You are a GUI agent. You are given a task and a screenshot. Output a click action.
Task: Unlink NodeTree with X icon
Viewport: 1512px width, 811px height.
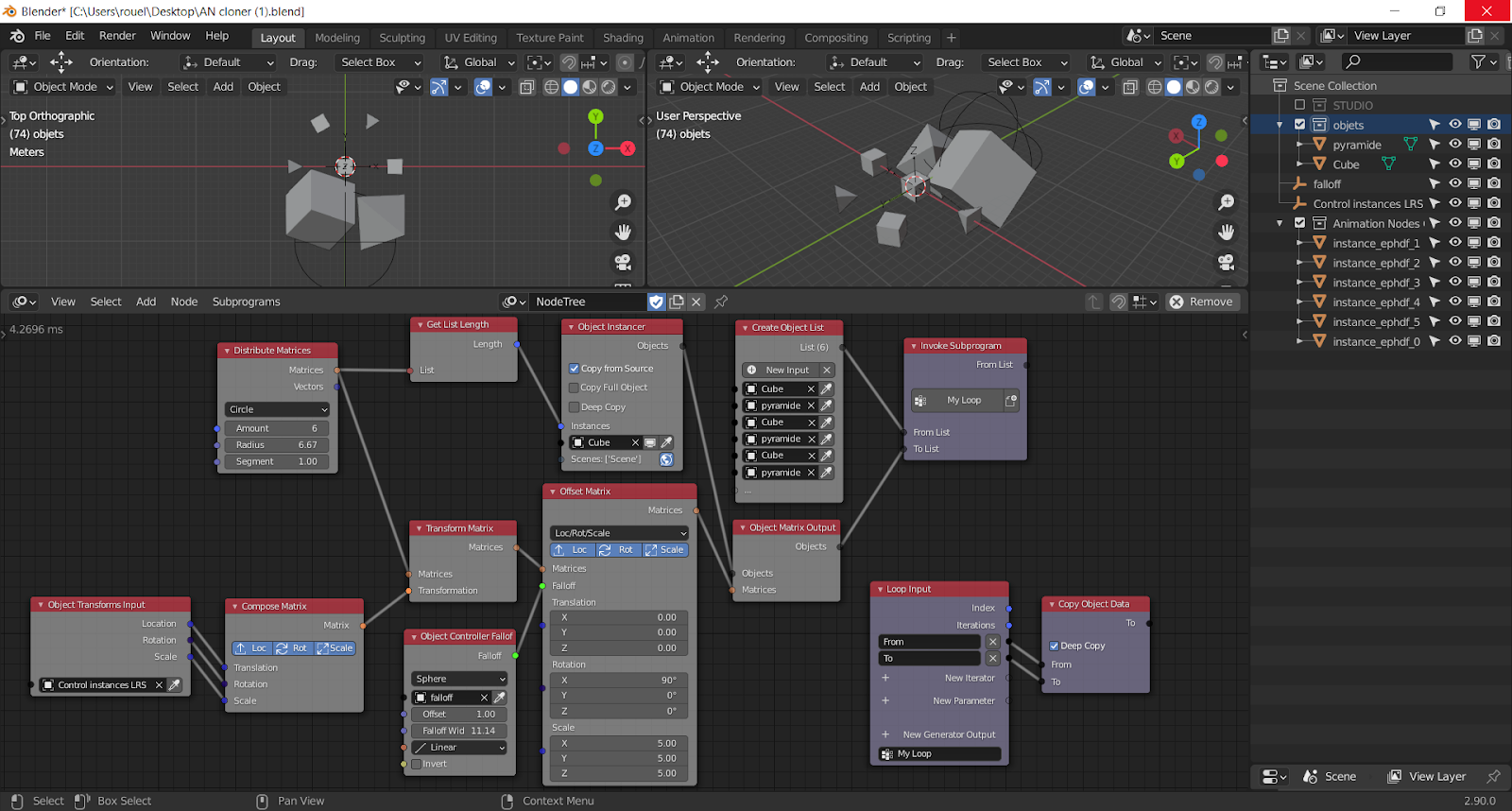tap(696, 302)
